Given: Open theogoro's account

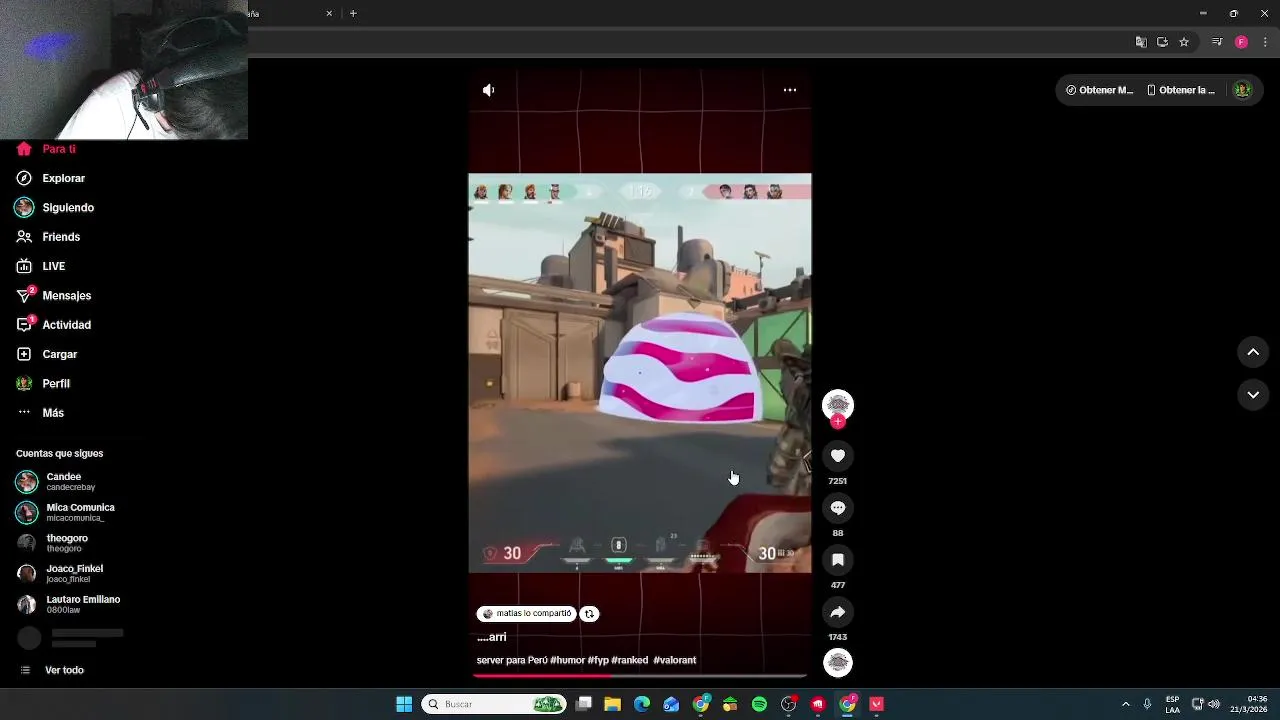Looking at the screenshot, I should [52, 543].
